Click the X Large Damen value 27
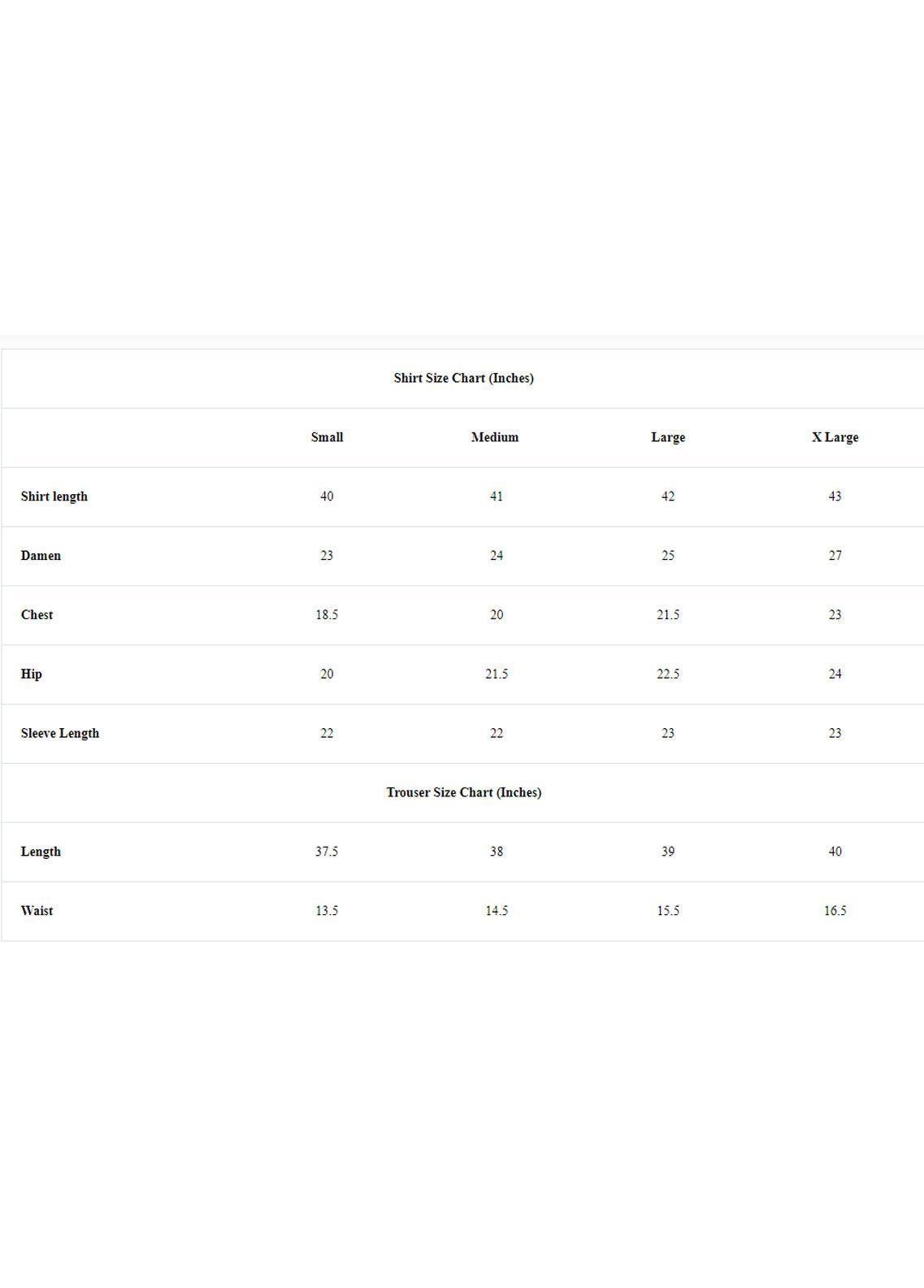924x1288 pixels. click(x=835, y=556)
